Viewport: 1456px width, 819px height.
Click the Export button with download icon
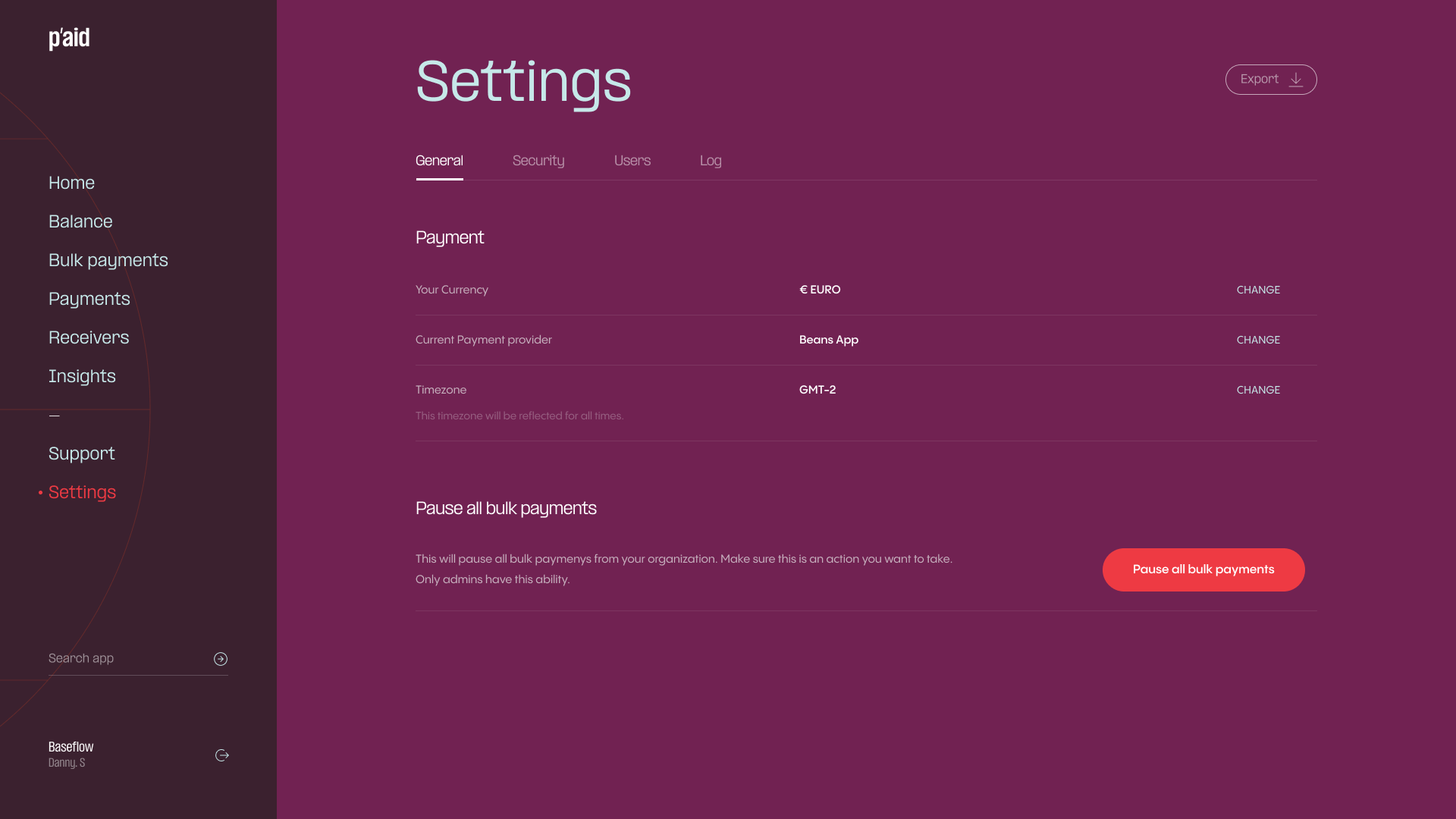click(x=1270, y=80)
